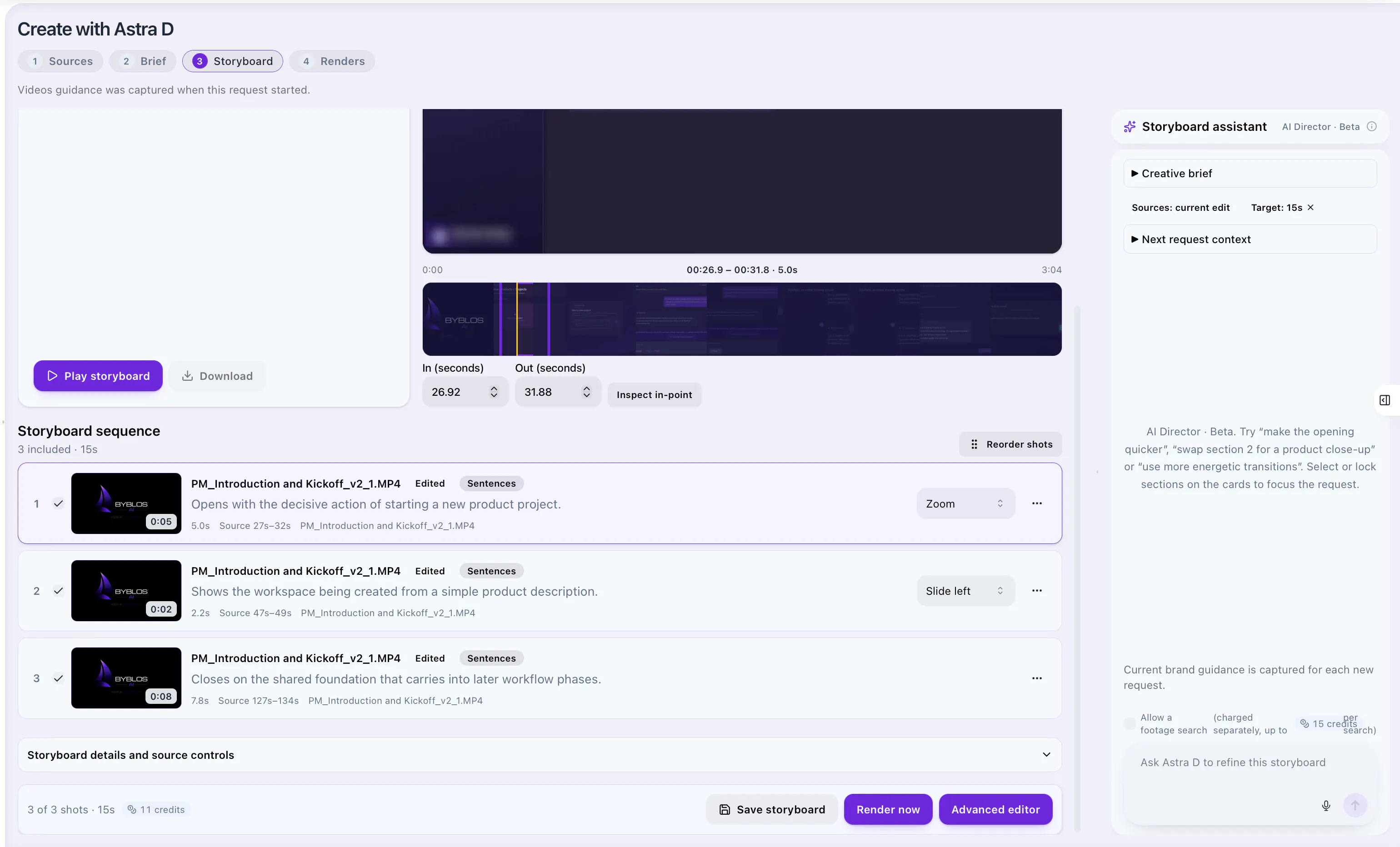Click the Out (seconds) stepper arrows
Viewport: 1400px width, 847px height.
[586, 392]
